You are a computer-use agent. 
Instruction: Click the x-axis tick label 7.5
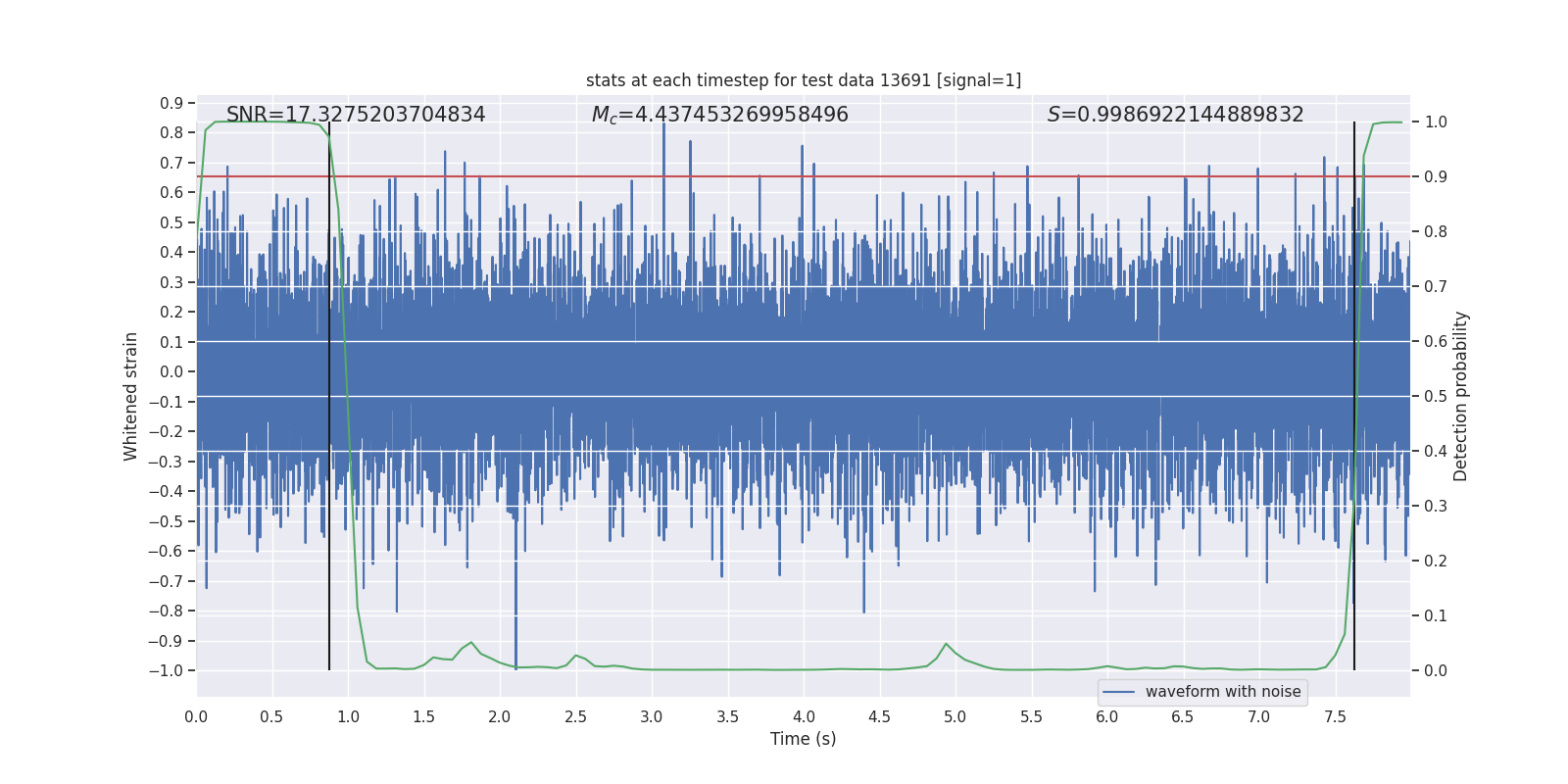[x=1335, y=716]
